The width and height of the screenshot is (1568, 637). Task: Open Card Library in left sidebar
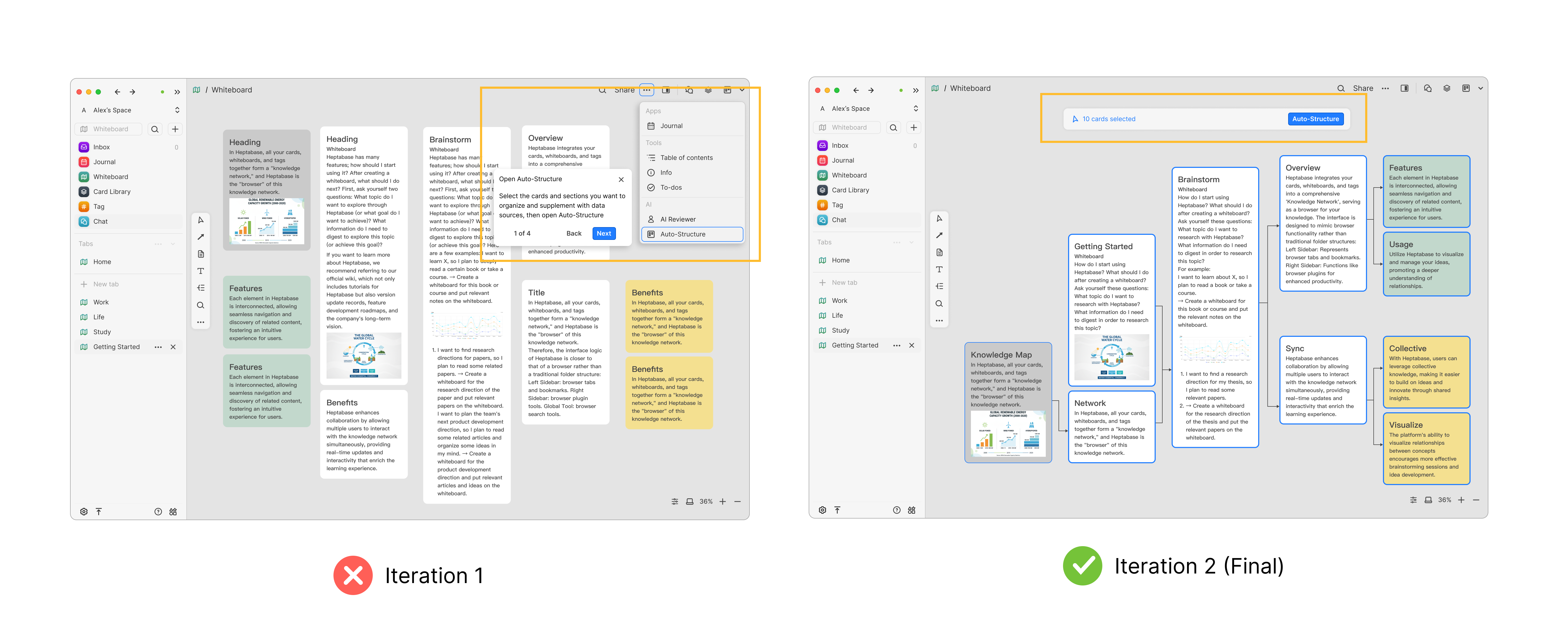[x=112, y=192]
